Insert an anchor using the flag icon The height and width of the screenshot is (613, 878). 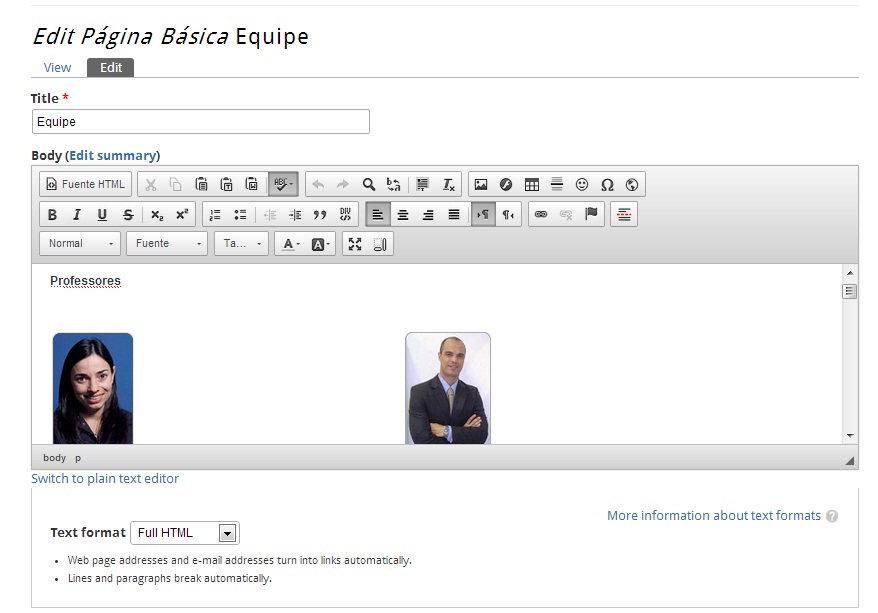click(591, 214)
